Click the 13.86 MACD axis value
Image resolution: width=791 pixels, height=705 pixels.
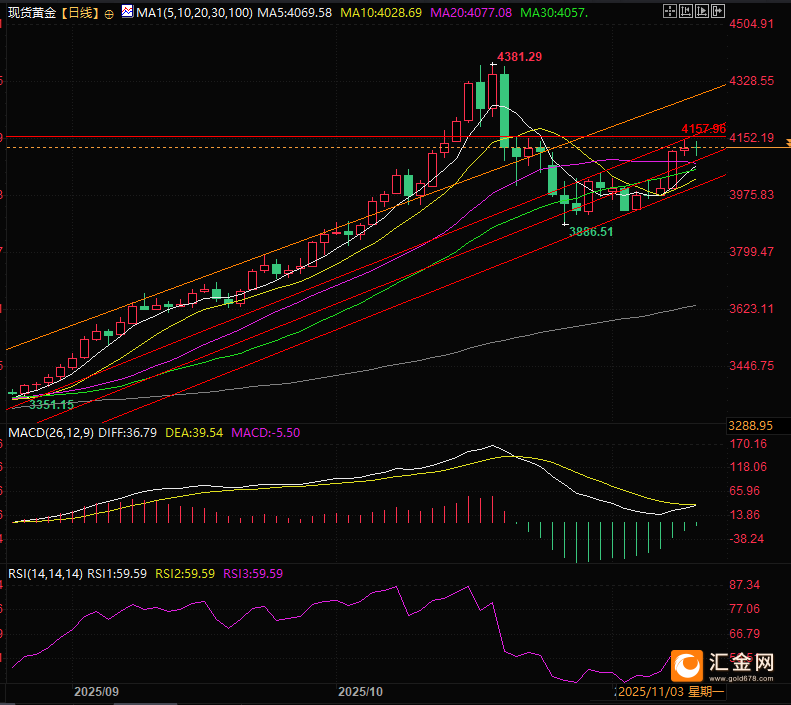(x=745, y=515)
